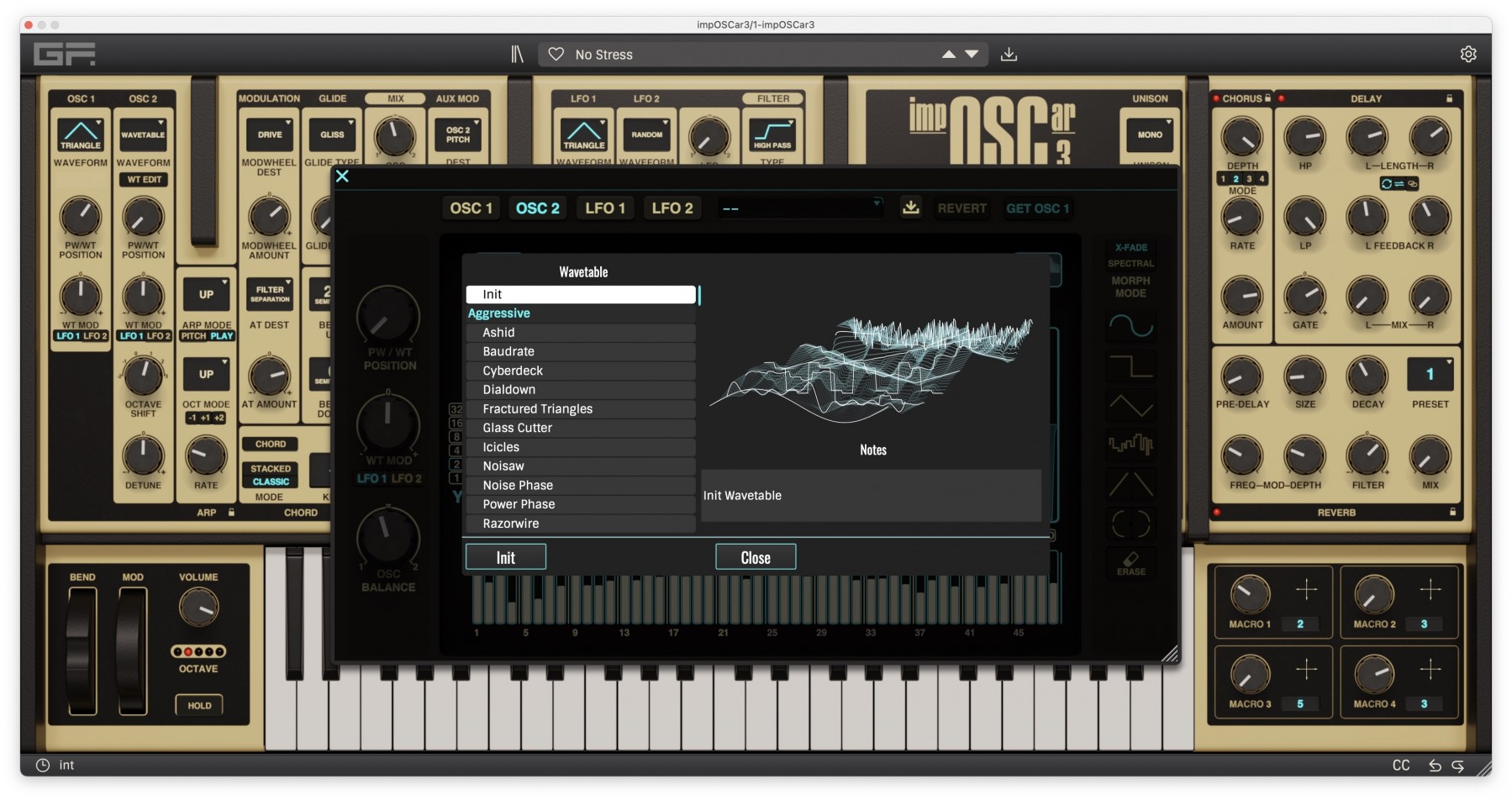
Task: Choose the Erase tool in wave editor
Action: [x=1130, y=563]
